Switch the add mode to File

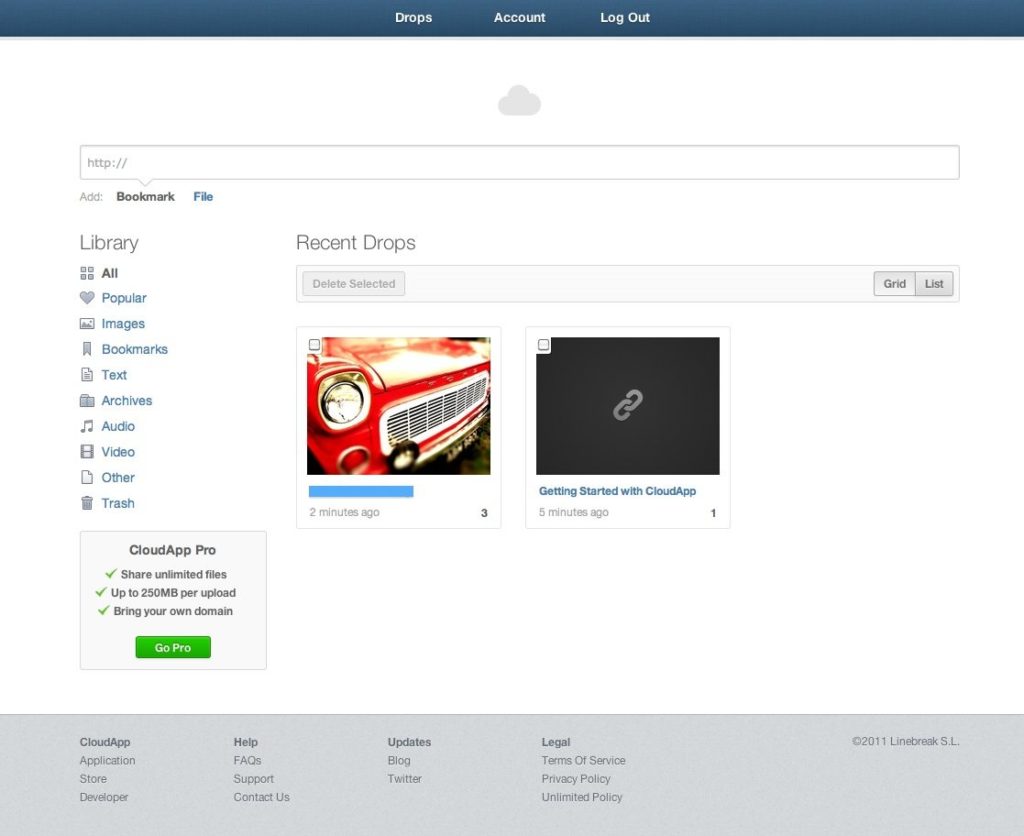[203, 197]
